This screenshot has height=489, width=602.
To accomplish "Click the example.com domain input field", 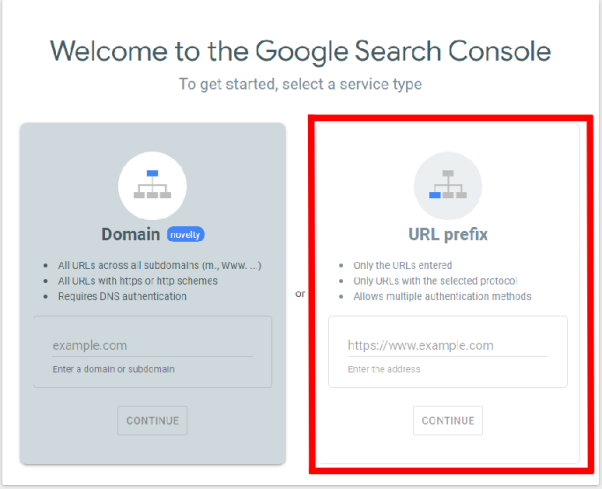I will (152, 345).
